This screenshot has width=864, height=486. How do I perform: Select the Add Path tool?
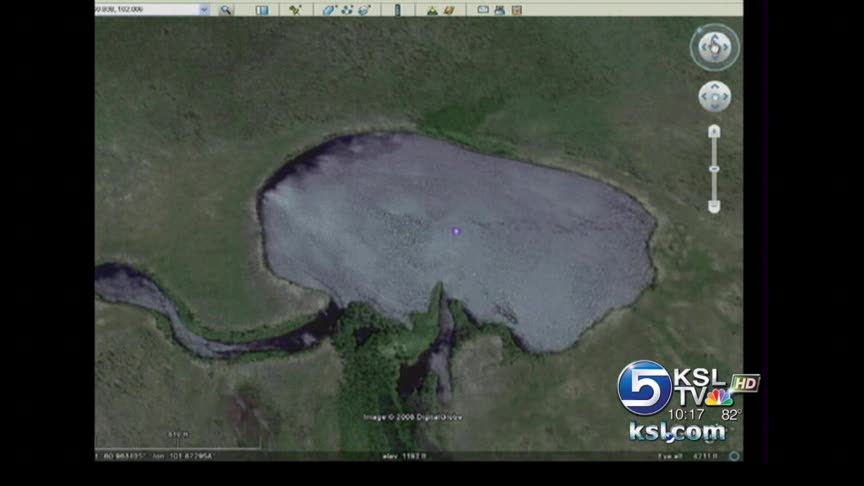(x=347, y=9)
